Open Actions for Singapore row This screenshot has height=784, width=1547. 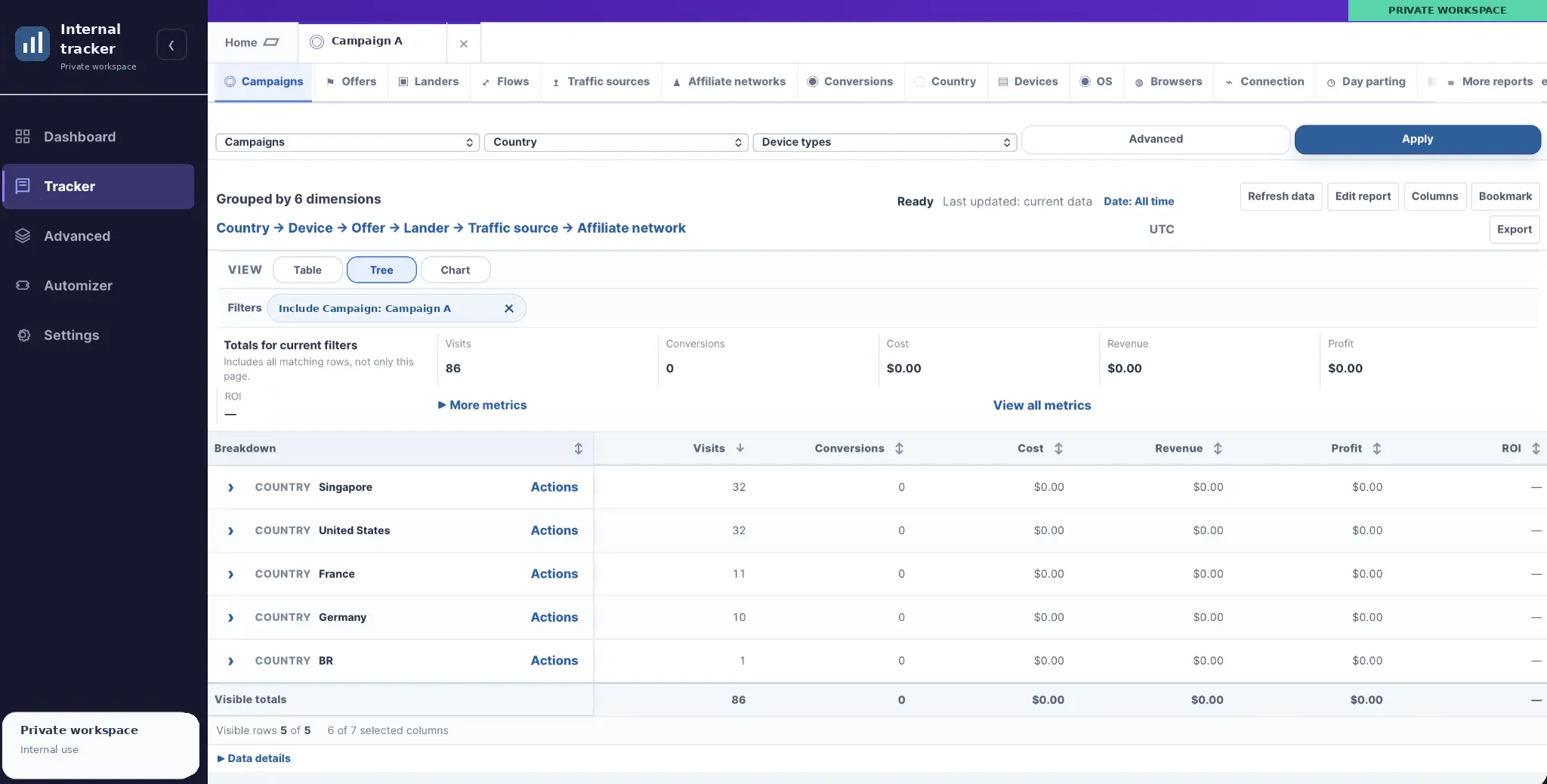(554, 487)
